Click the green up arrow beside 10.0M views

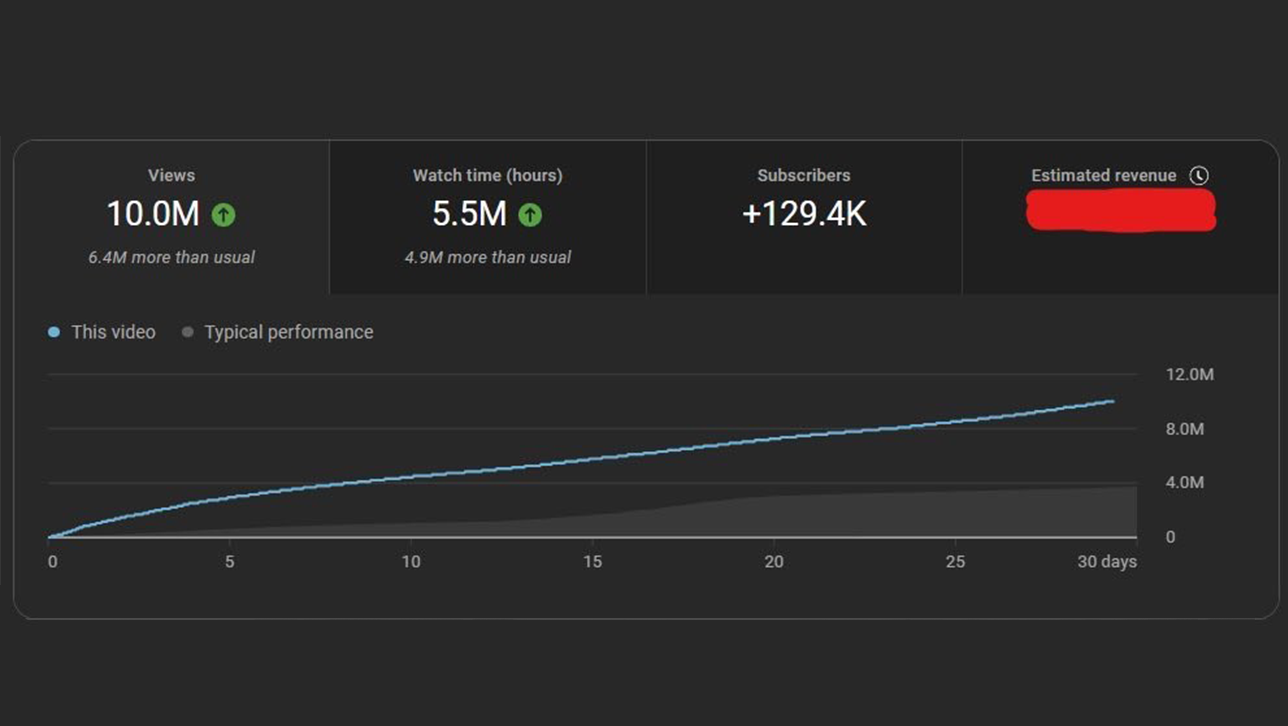click(x=224, y=214)
